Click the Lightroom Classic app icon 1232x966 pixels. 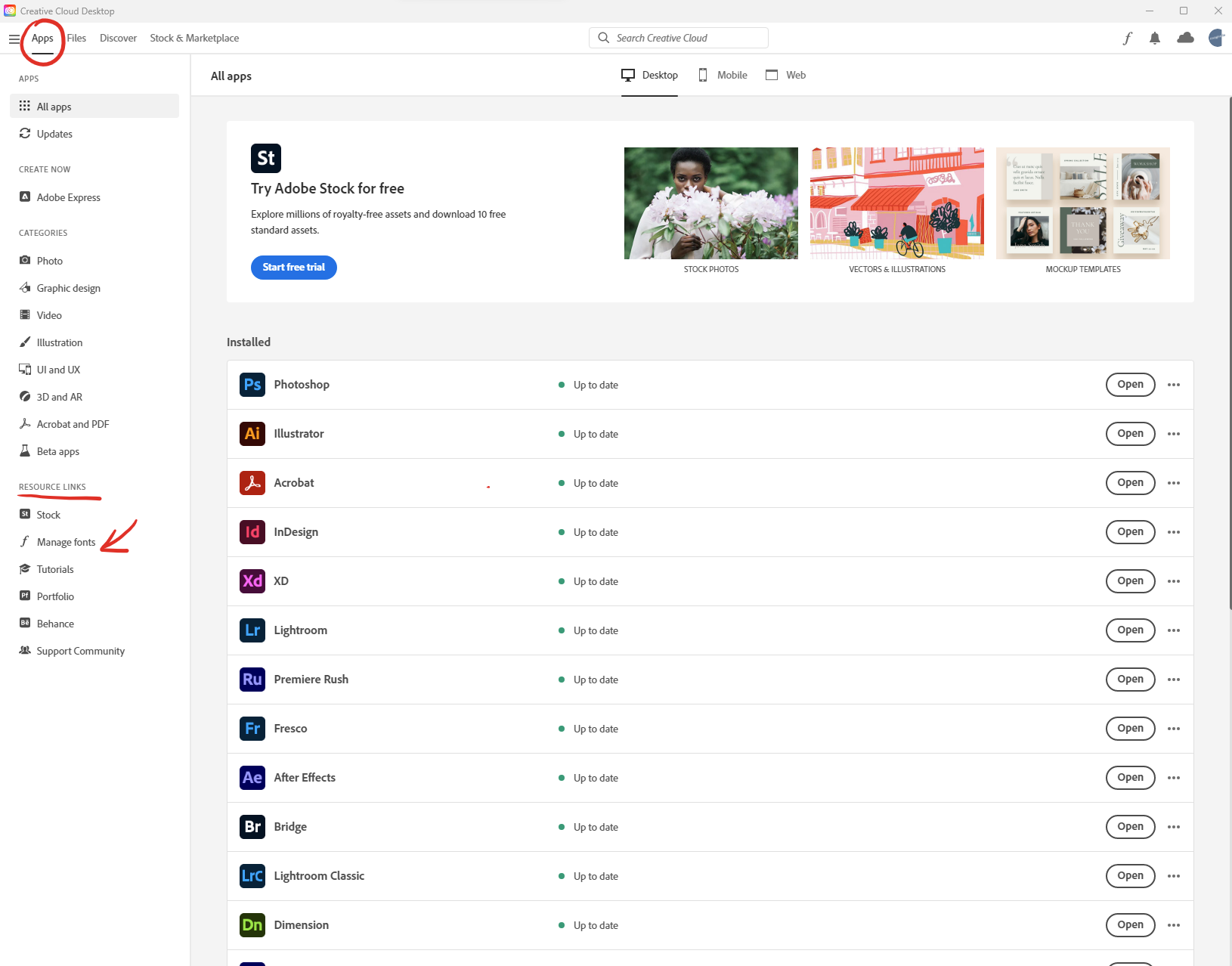point(252,876)
